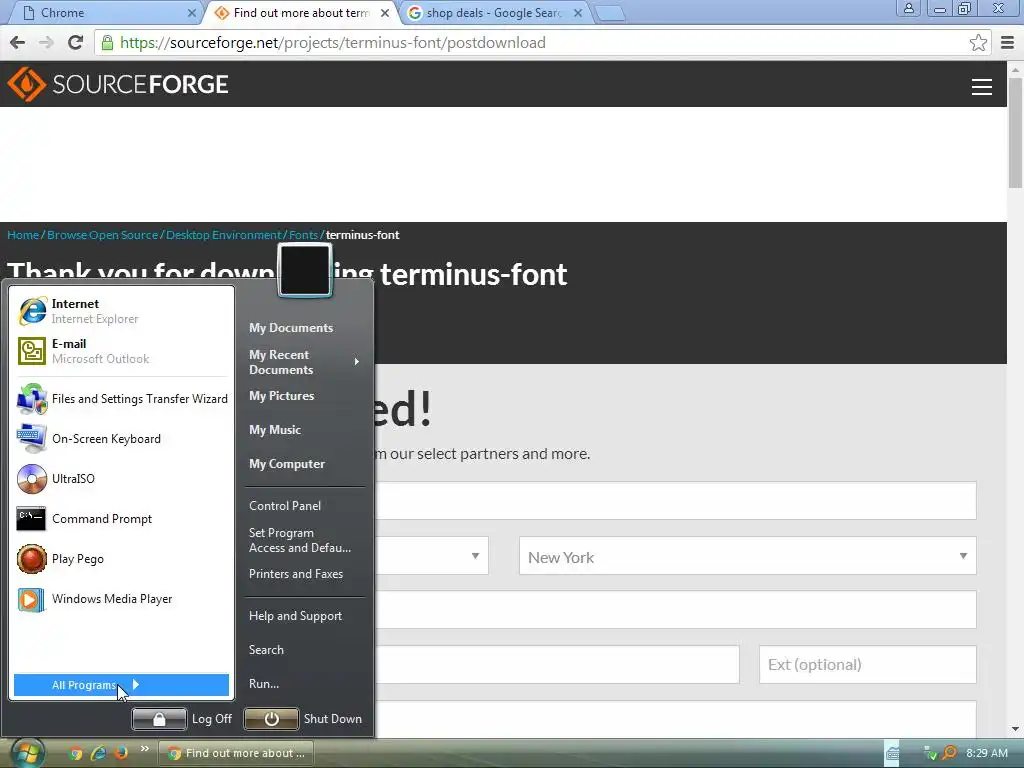Click Chrome user profile icon
Image resolution: width=1024 pixels, height=768 pixels.
click(908, 8)
